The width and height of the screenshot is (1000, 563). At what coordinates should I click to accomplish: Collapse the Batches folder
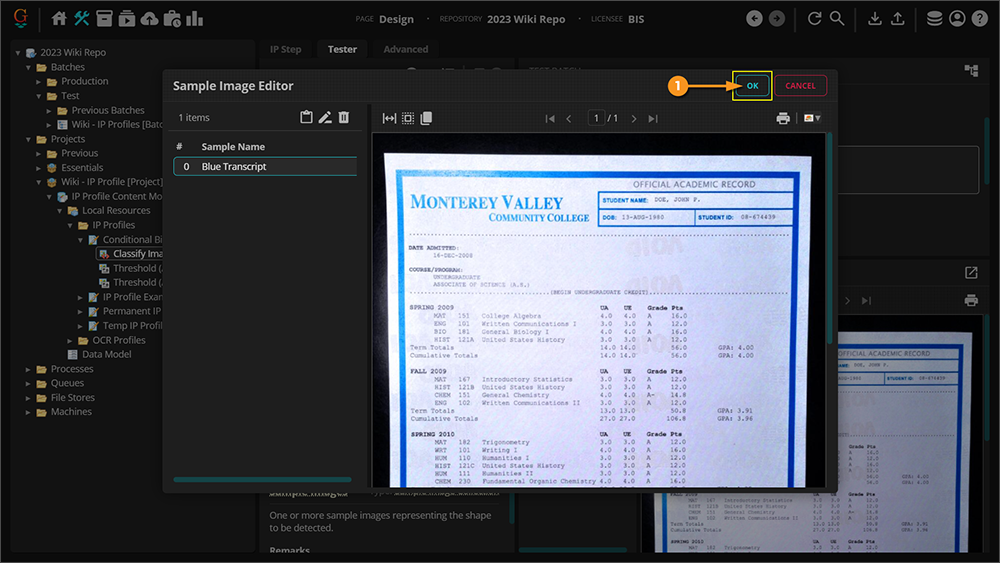(28, 67)
